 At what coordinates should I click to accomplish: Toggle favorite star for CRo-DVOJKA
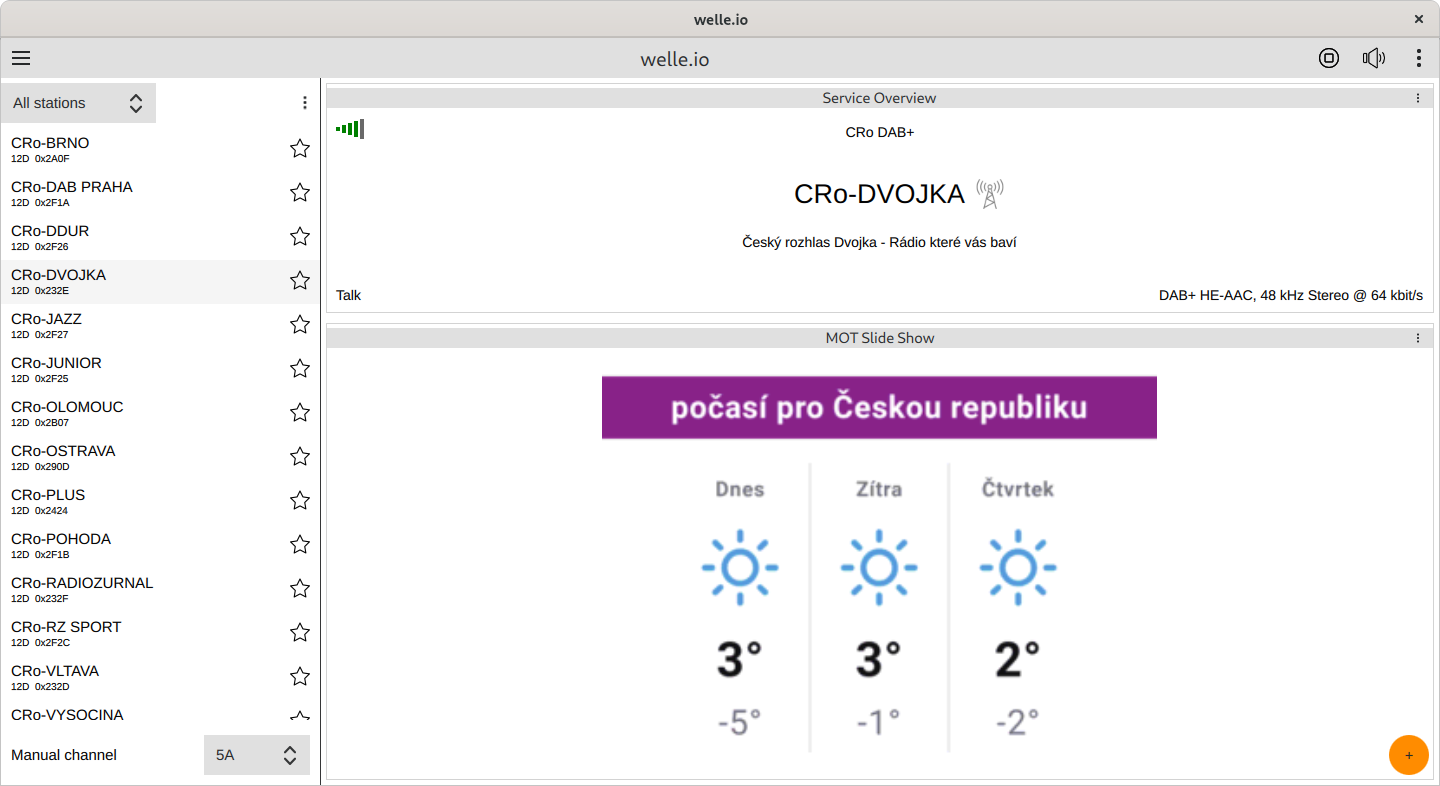(x=300, y=280)
